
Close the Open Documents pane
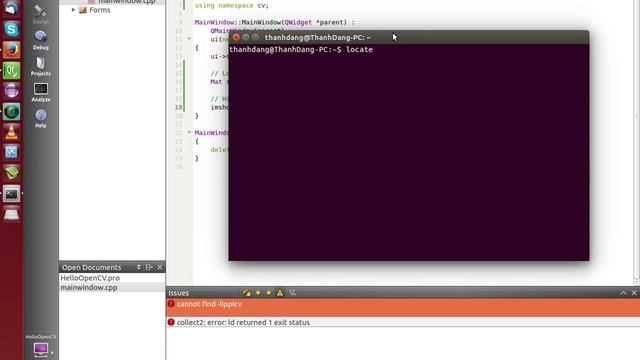pos(160,267)
